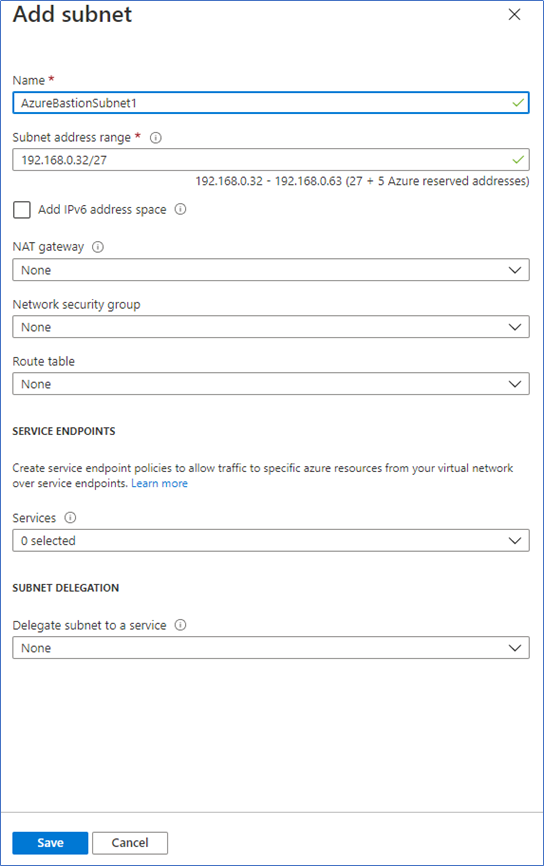
Task: Expand the Network security group dropdown
Action: click(271, 327)
